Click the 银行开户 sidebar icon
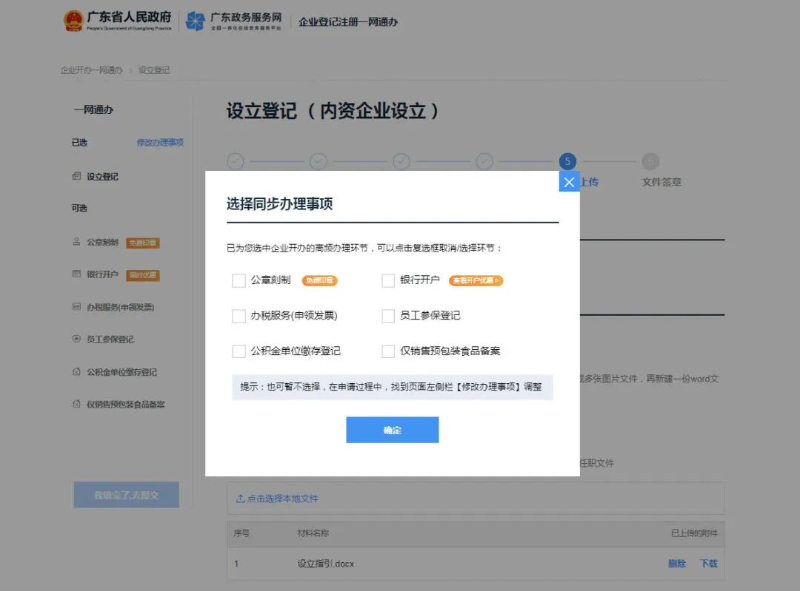Viewport: 800px width, 591px height. tap(77, 274)
